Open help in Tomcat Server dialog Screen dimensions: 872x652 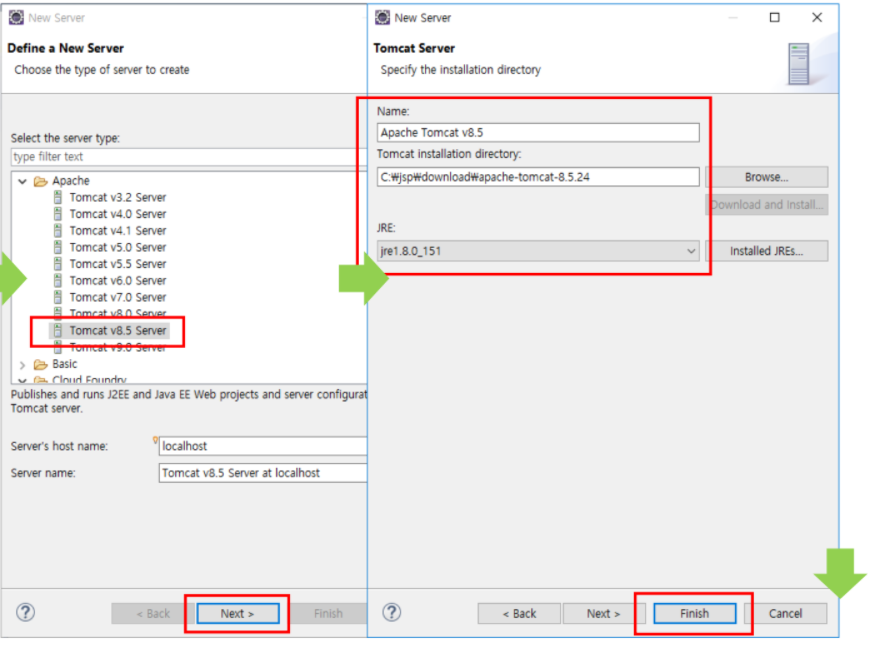click(392, 613)
